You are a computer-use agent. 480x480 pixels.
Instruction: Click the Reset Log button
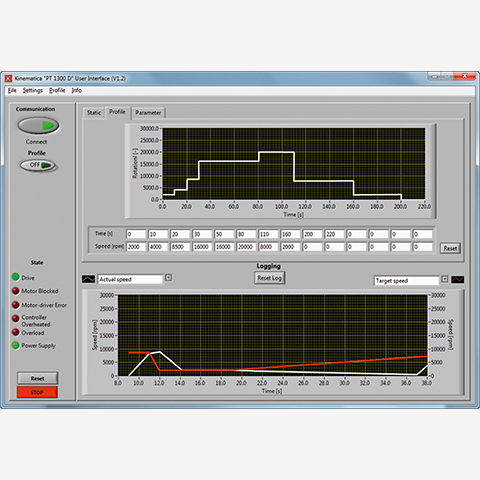269,278
